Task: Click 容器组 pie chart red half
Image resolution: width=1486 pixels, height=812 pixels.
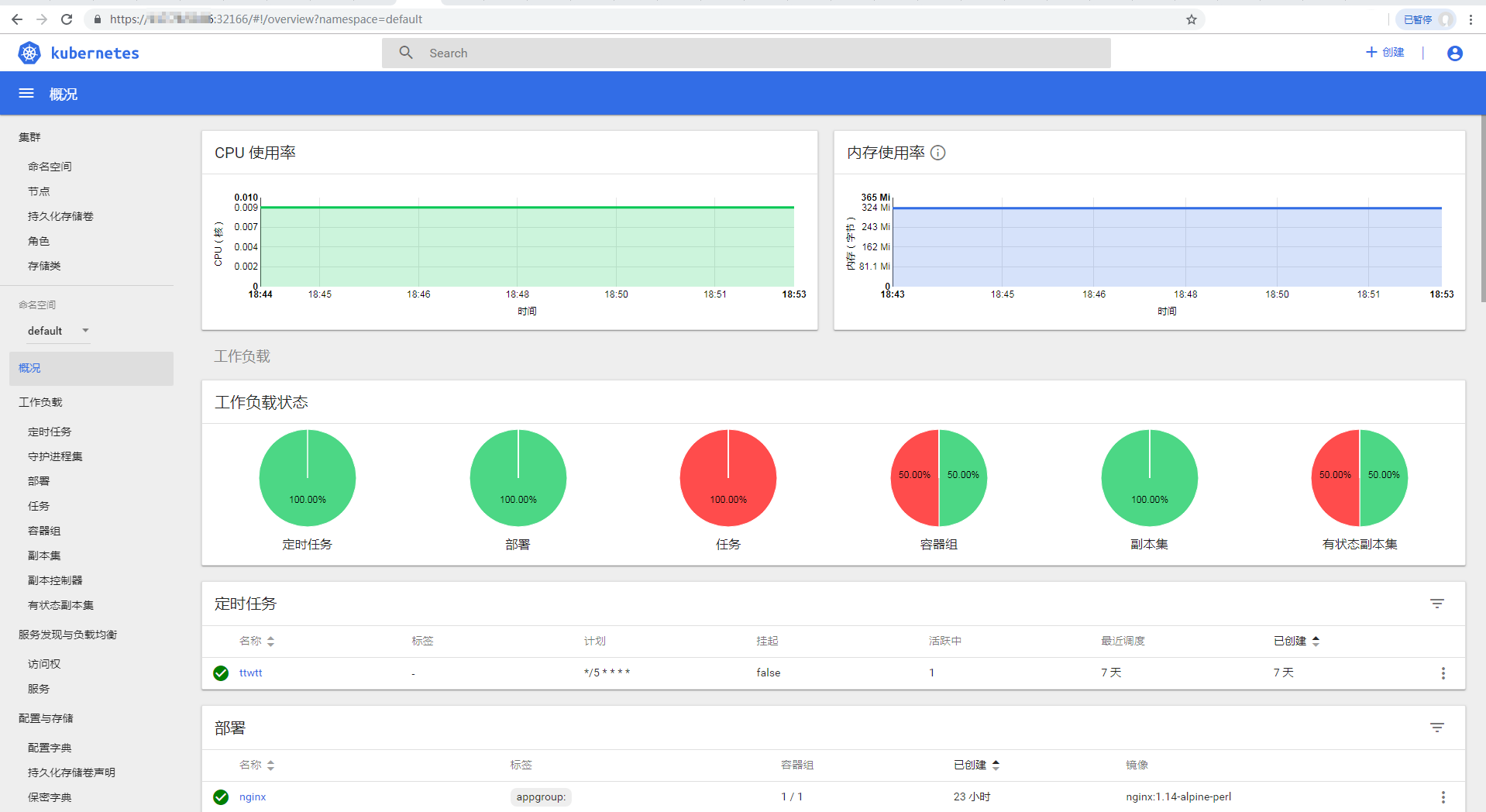Action: [914, 478]
